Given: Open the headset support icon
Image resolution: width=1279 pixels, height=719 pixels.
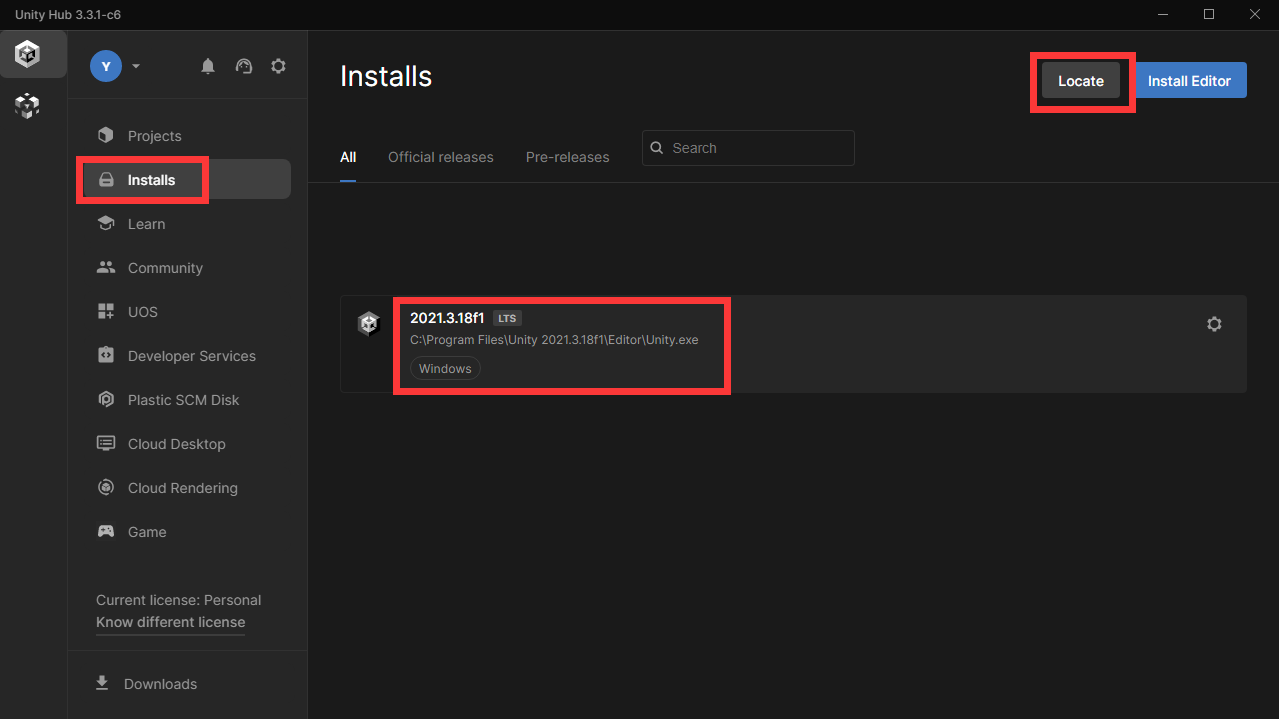Looking at the screenshot, I should [244, 66].
